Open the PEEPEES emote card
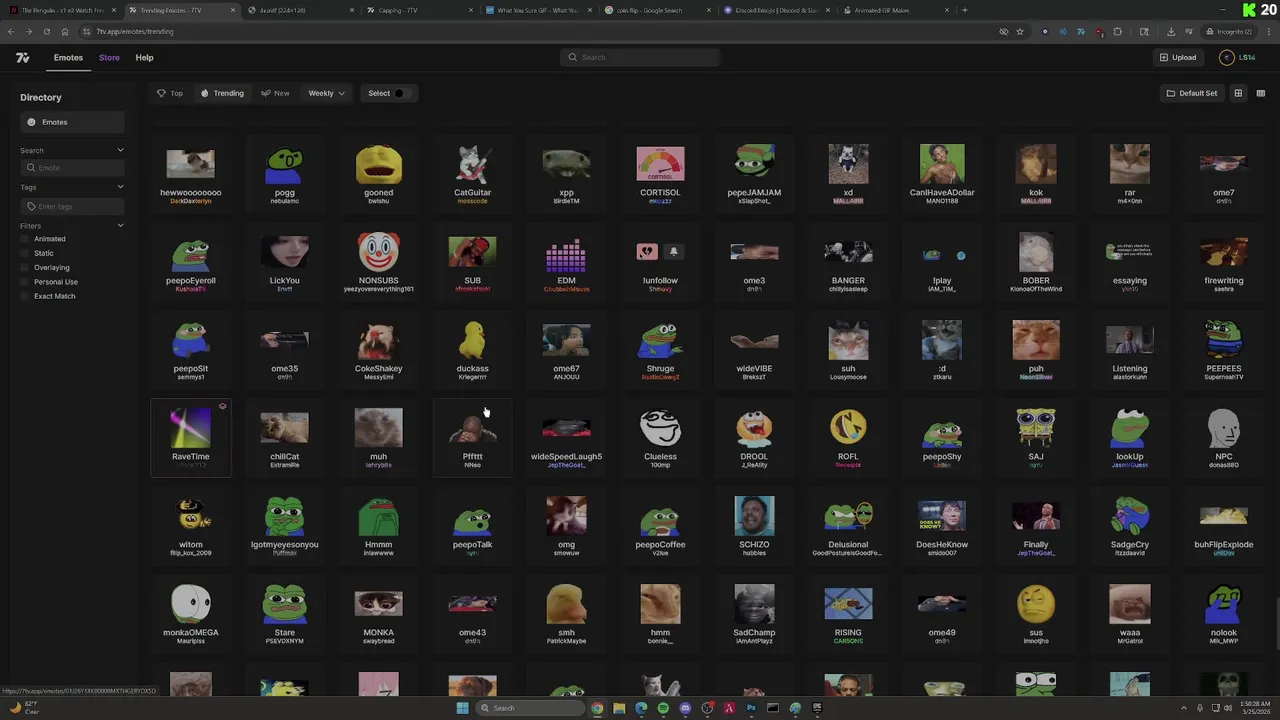The height and width of the screenshot is (720, 1280). (1223, 349)
